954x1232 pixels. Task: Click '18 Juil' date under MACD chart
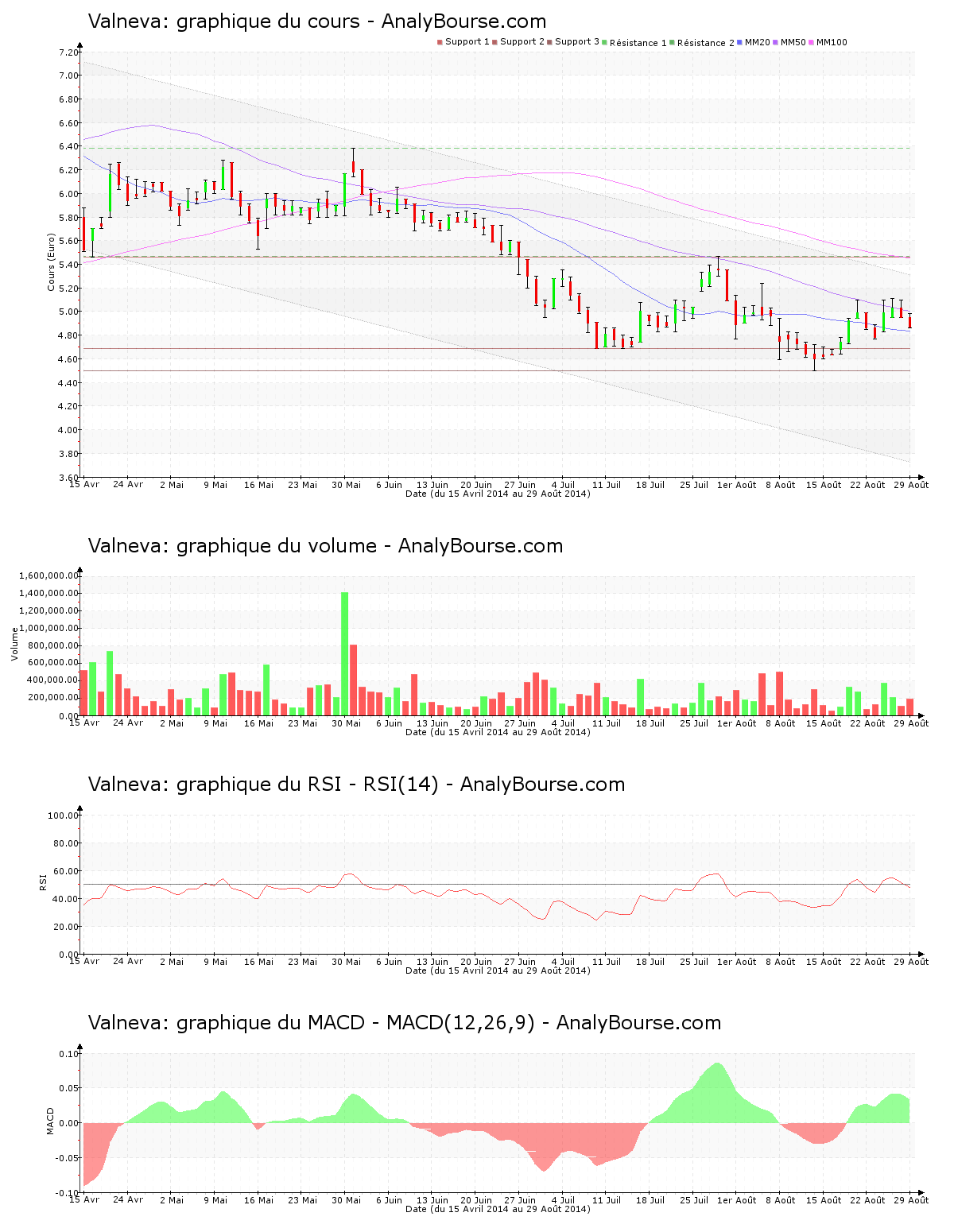click(x=650, y=1200)
